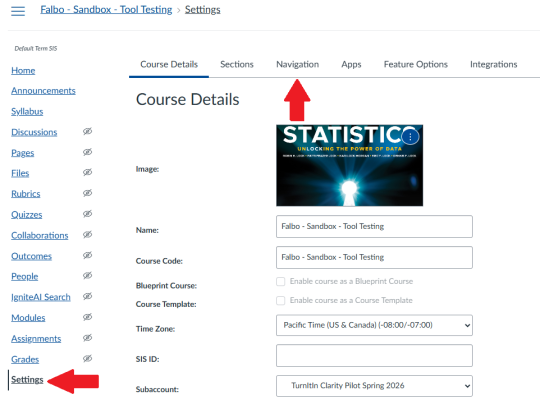
Task: Click the hidden-eye icon beside Quizzes
Action: click(87, 214)
